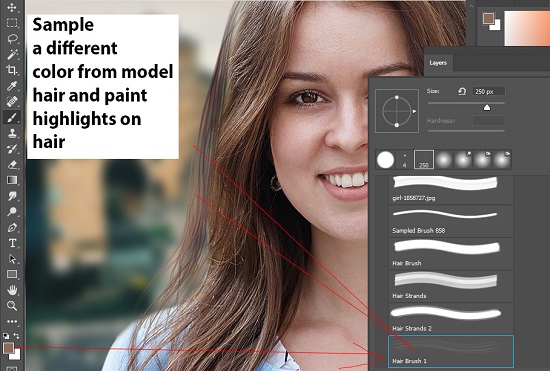Select the Move tool
The image size is (550, 371).
[12, 7]
